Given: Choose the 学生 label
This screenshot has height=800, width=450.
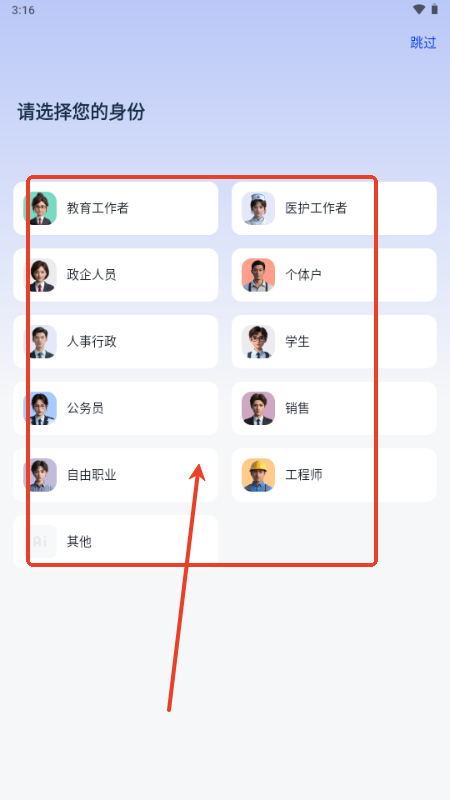Looking at the screenshot, I should 297,342.
